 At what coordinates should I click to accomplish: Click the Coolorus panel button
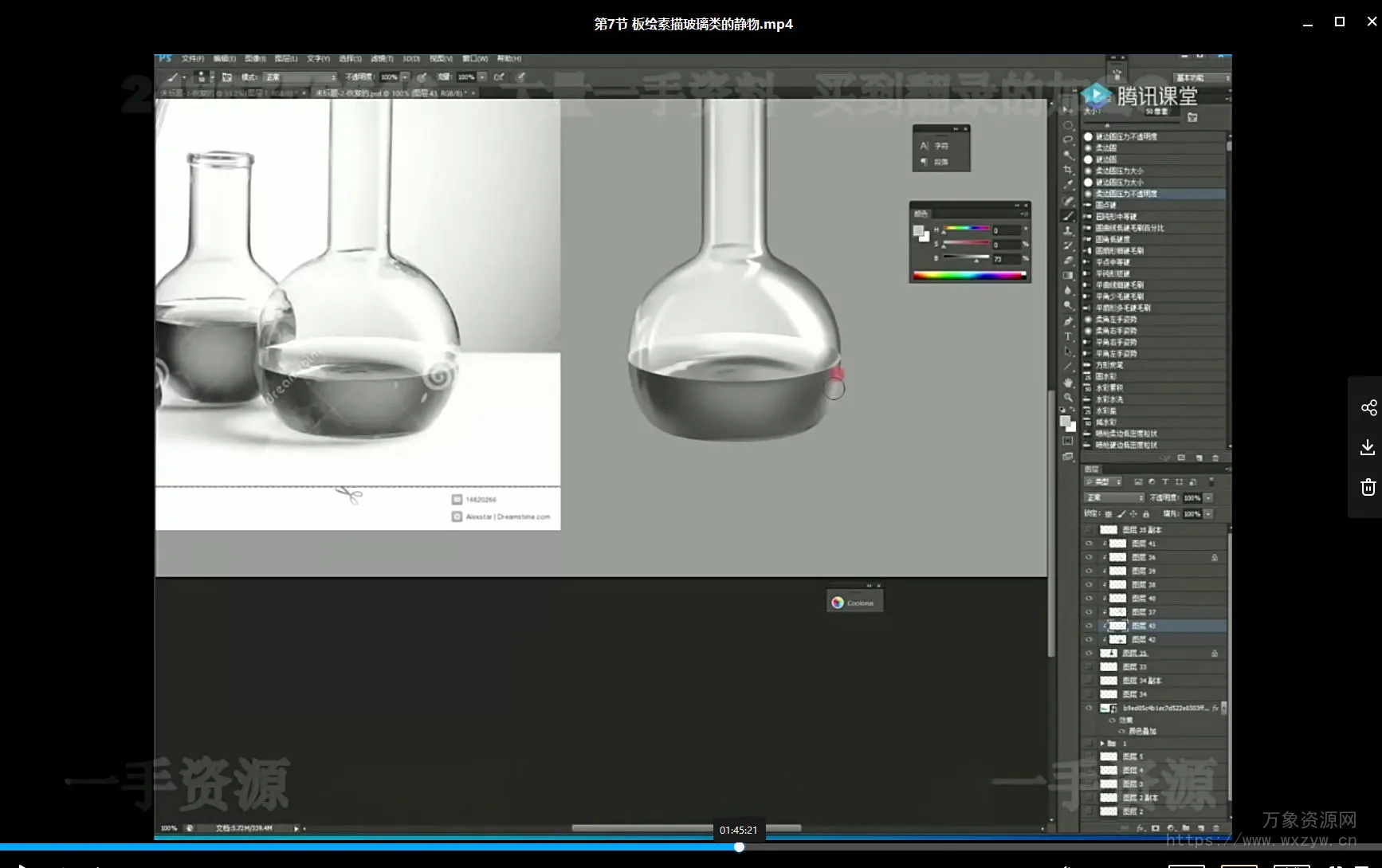click(x=854, y=603)
